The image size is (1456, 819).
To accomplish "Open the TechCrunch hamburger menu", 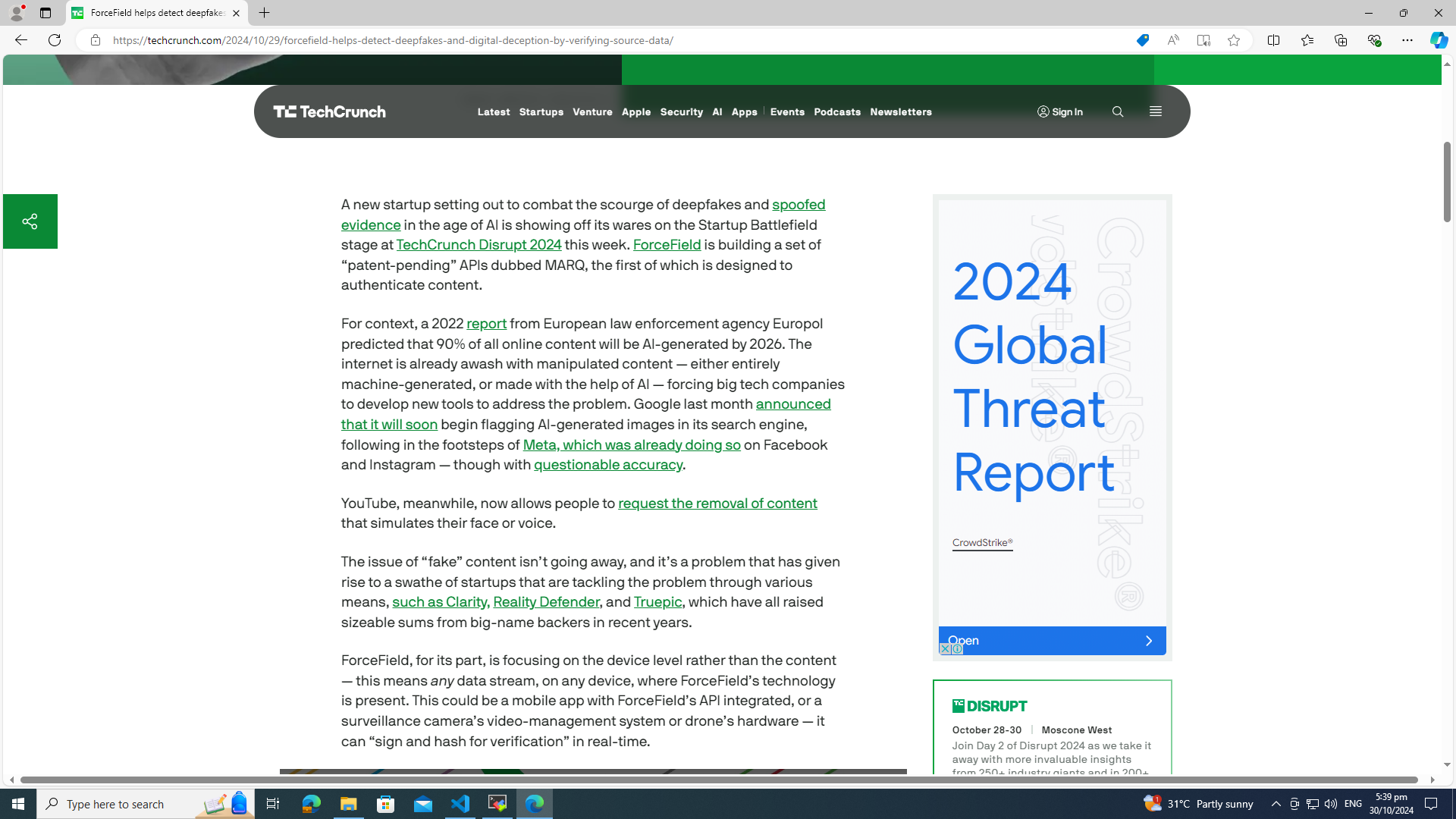I will point(1155,111).
